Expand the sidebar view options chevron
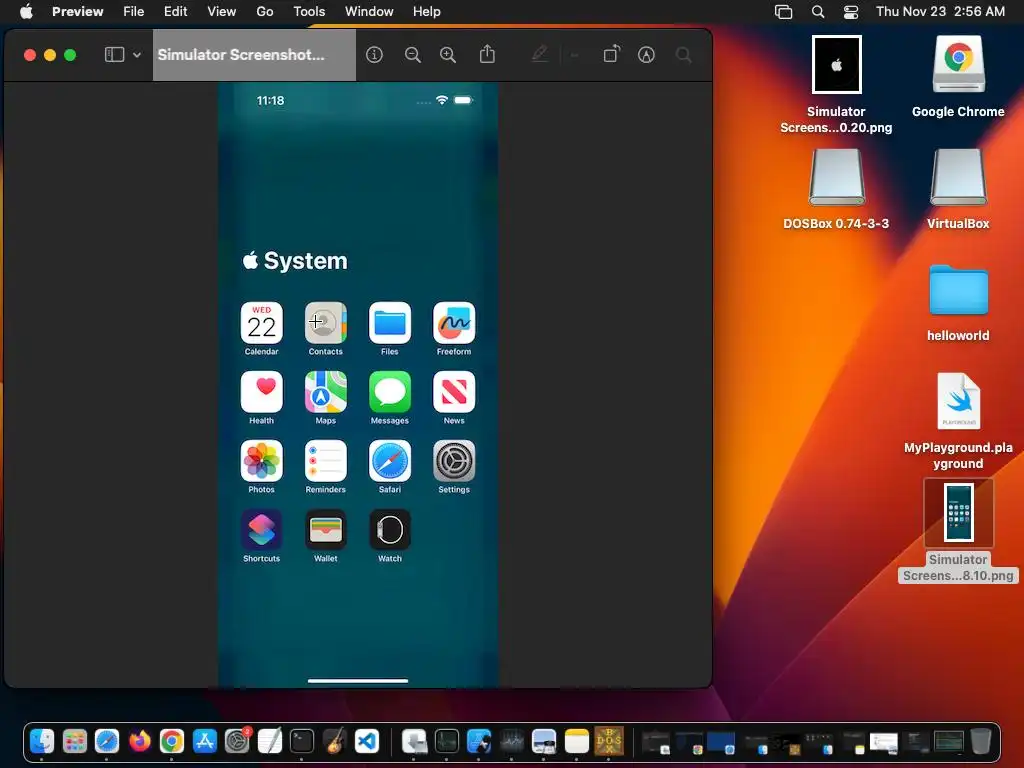 (x=136, y=56)
